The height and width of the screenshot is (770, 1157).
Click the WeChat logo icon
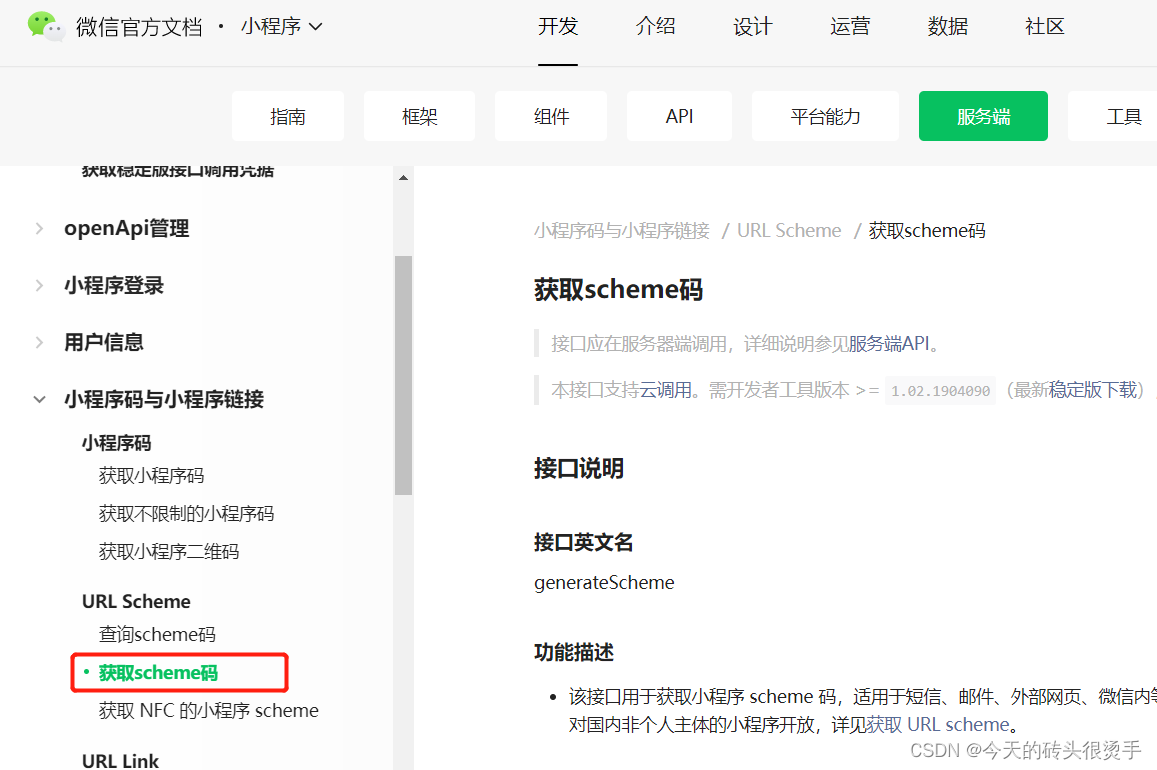point(45,27)
